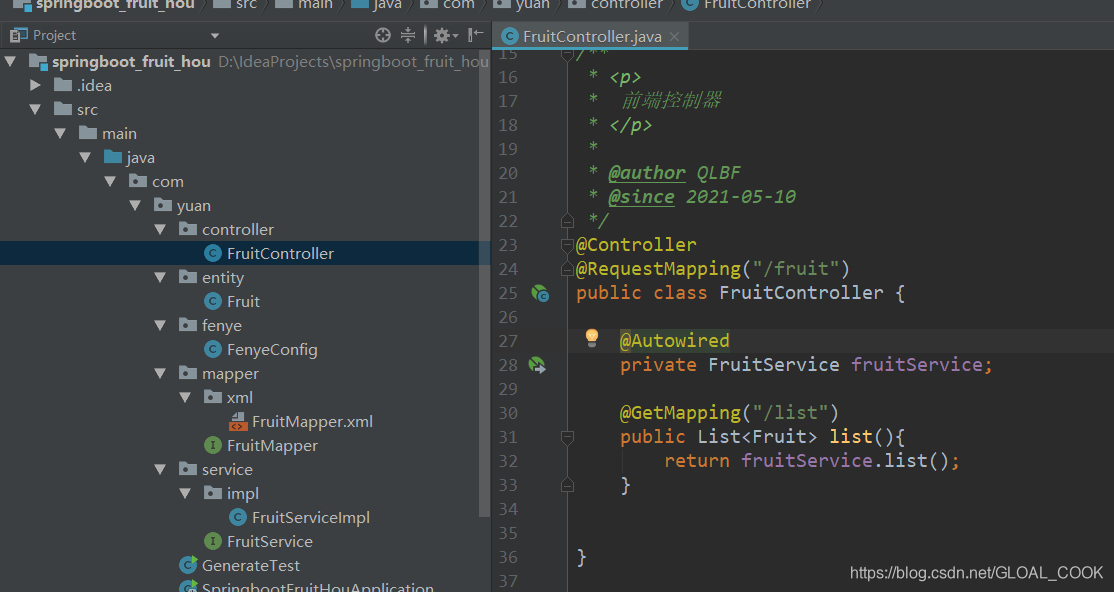Image resolution: width=1114 pixels, height=592 pixels.
Task: Click the method end fold marker at line 33
Action: [x=567, y=485]
